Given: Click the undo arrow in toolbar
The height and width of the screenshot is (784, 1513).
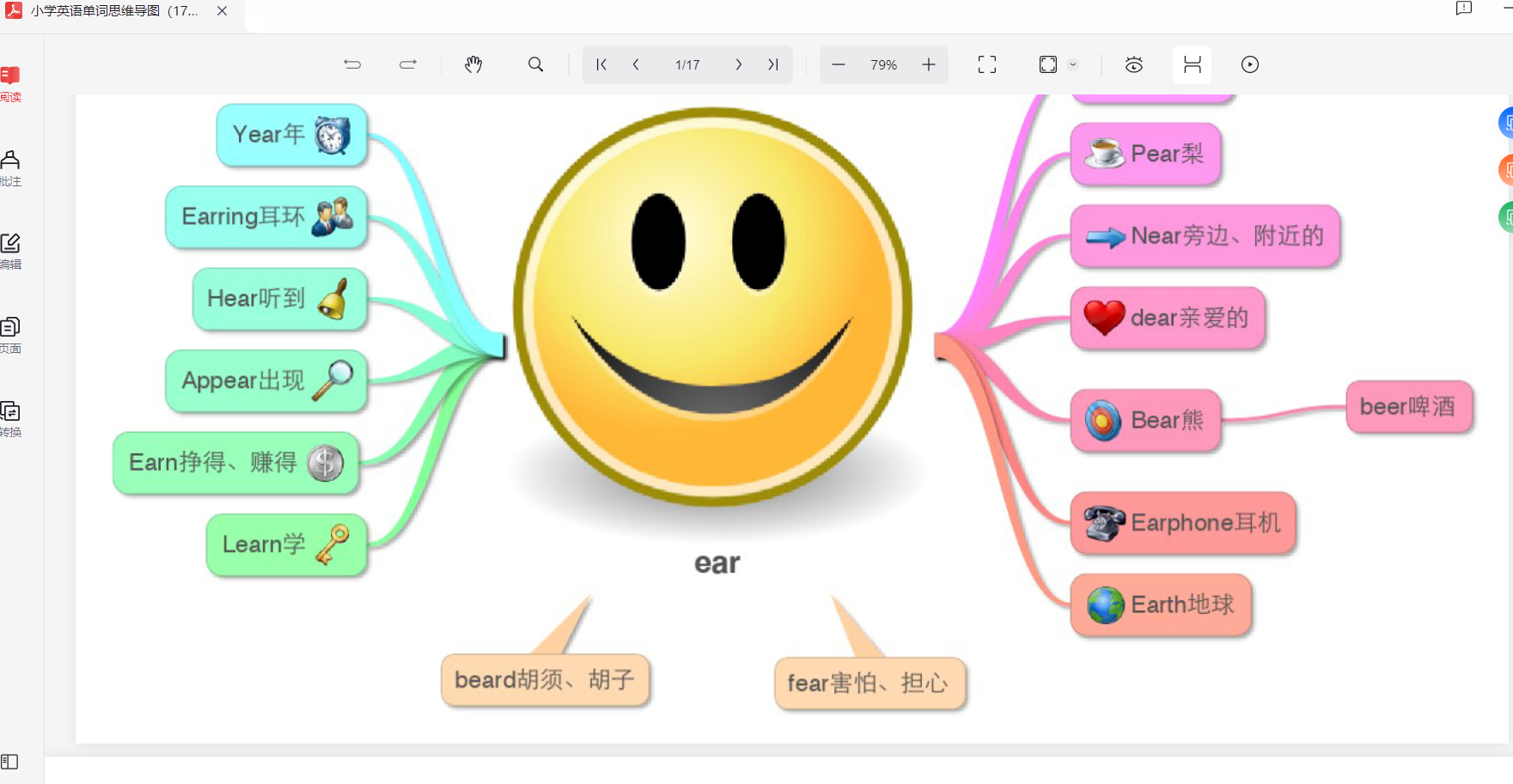Looking at the screenshot, I should 352,64.
